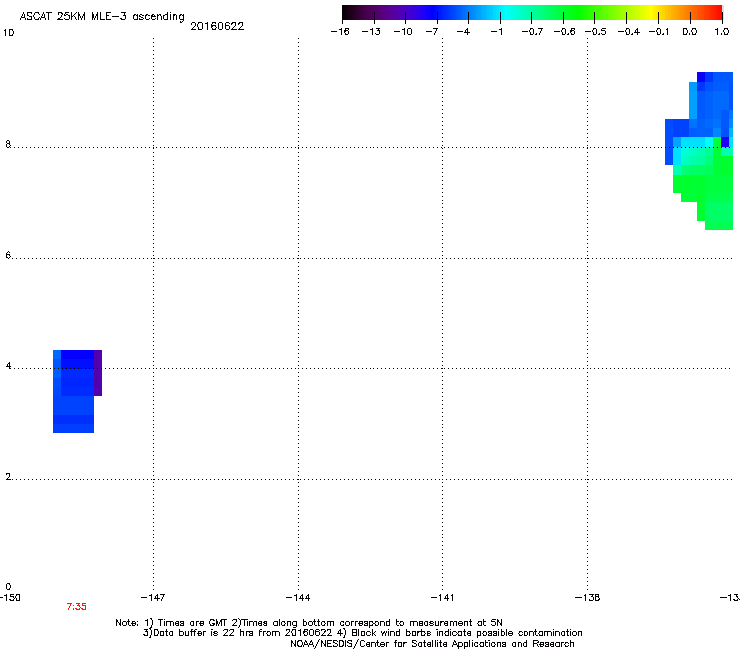Click the color bar label -0.1
740x650 pixels.
[x=659, y=32]
